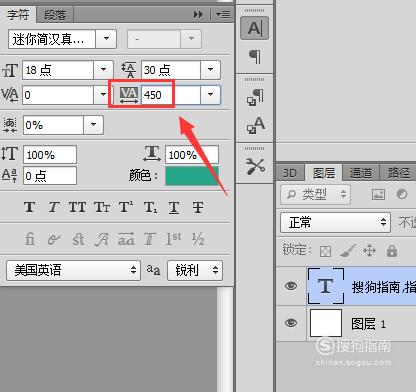Switch to 字符 tab

[18, 15]
